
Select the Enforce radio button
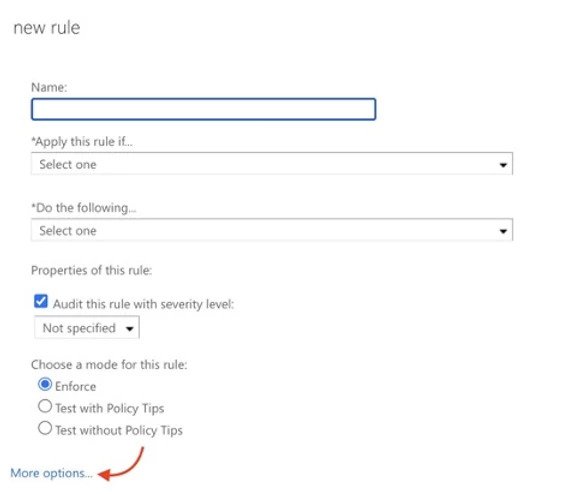click(45, 384)
